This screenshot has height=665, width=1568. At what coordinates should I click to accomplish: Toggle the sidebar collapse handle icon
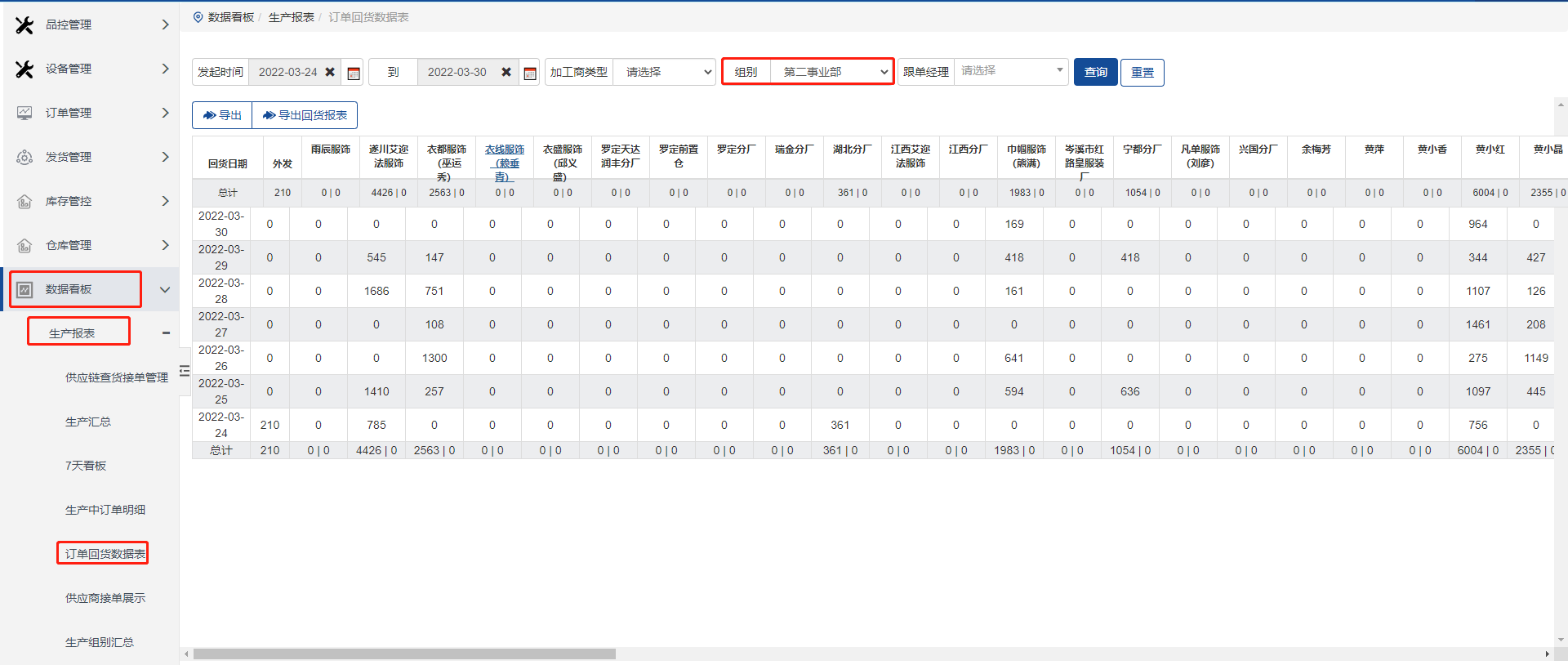point(185,371)
